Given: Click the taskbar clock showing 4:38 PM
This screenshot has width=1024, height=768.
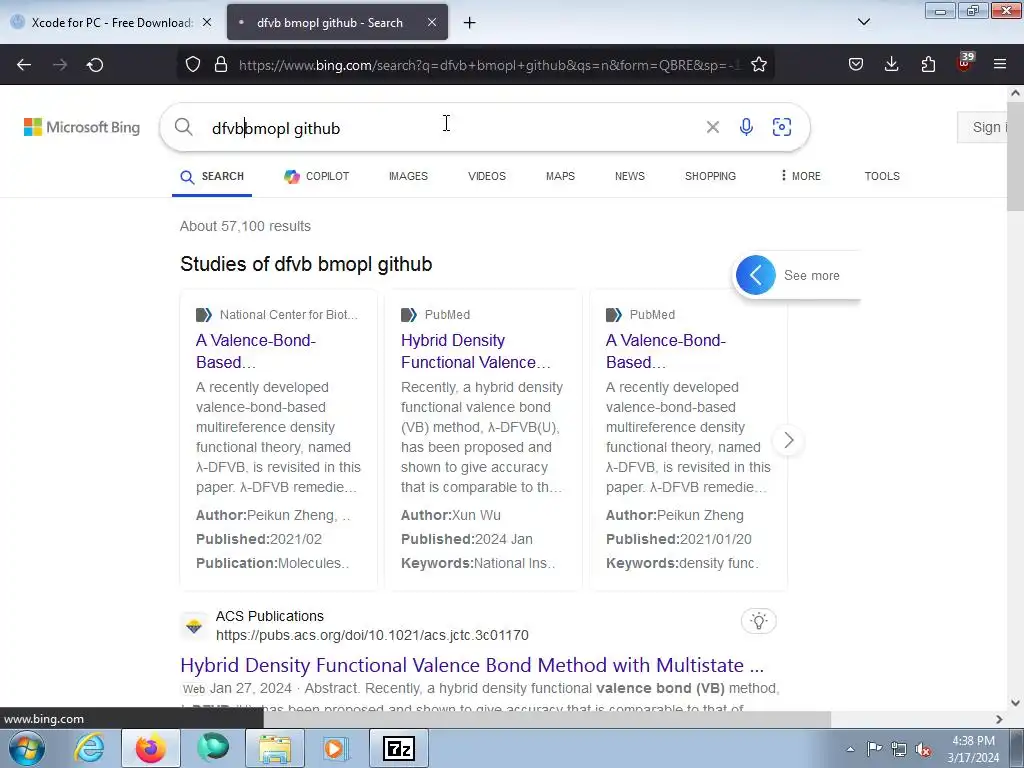Looking at the screenshot, I should [973, 749].
